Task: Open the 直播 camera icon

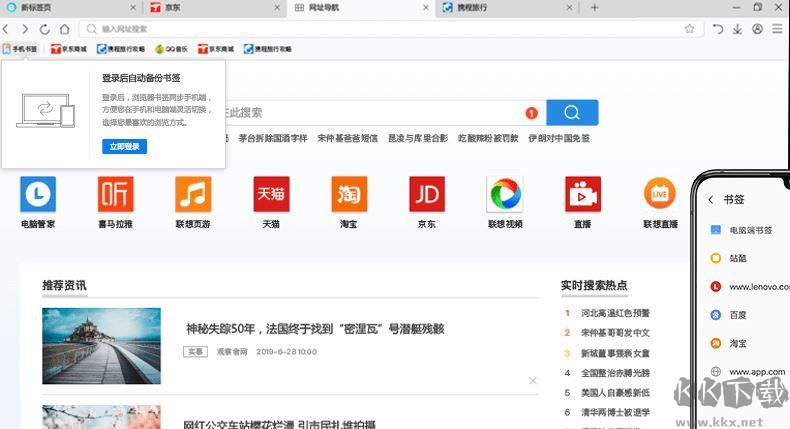Action: click(x=583, y=194)
